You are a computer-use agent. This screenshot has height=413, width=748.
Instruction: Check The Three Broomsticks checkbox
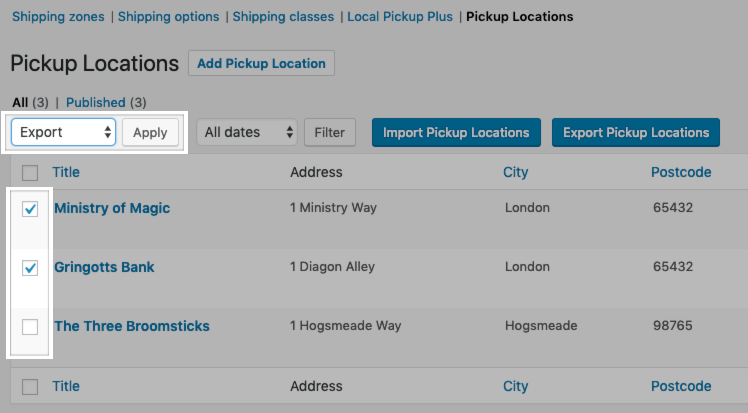tap(30, 327)
